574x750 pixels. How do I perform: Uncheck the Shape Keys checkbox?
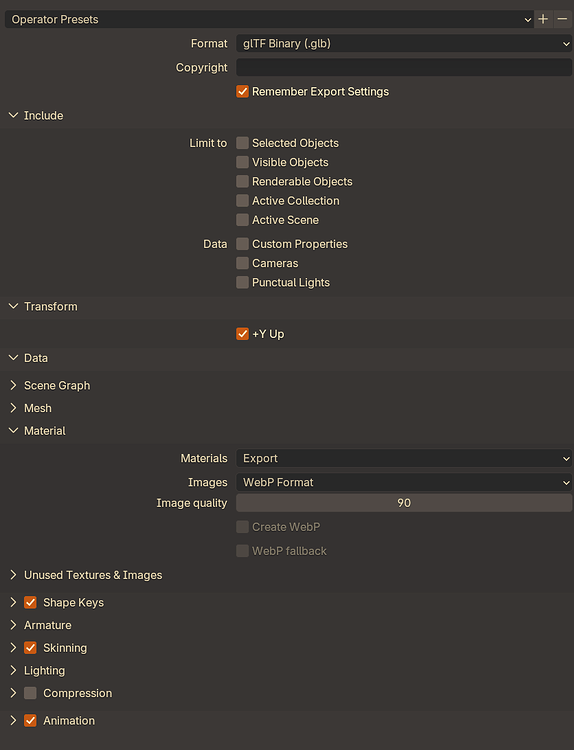30,602
